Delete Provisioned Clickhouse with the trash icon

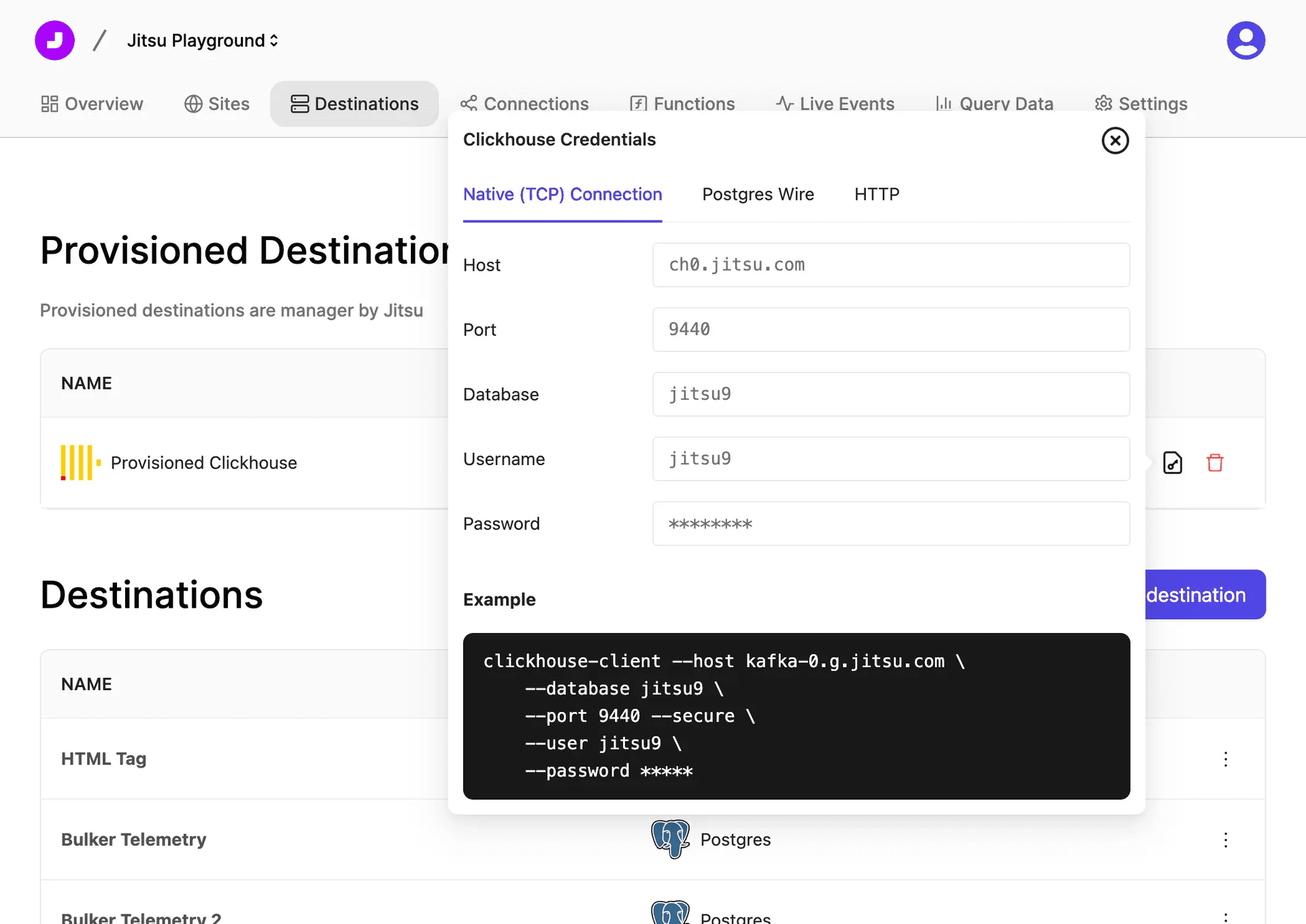(x=1216, y=463)
